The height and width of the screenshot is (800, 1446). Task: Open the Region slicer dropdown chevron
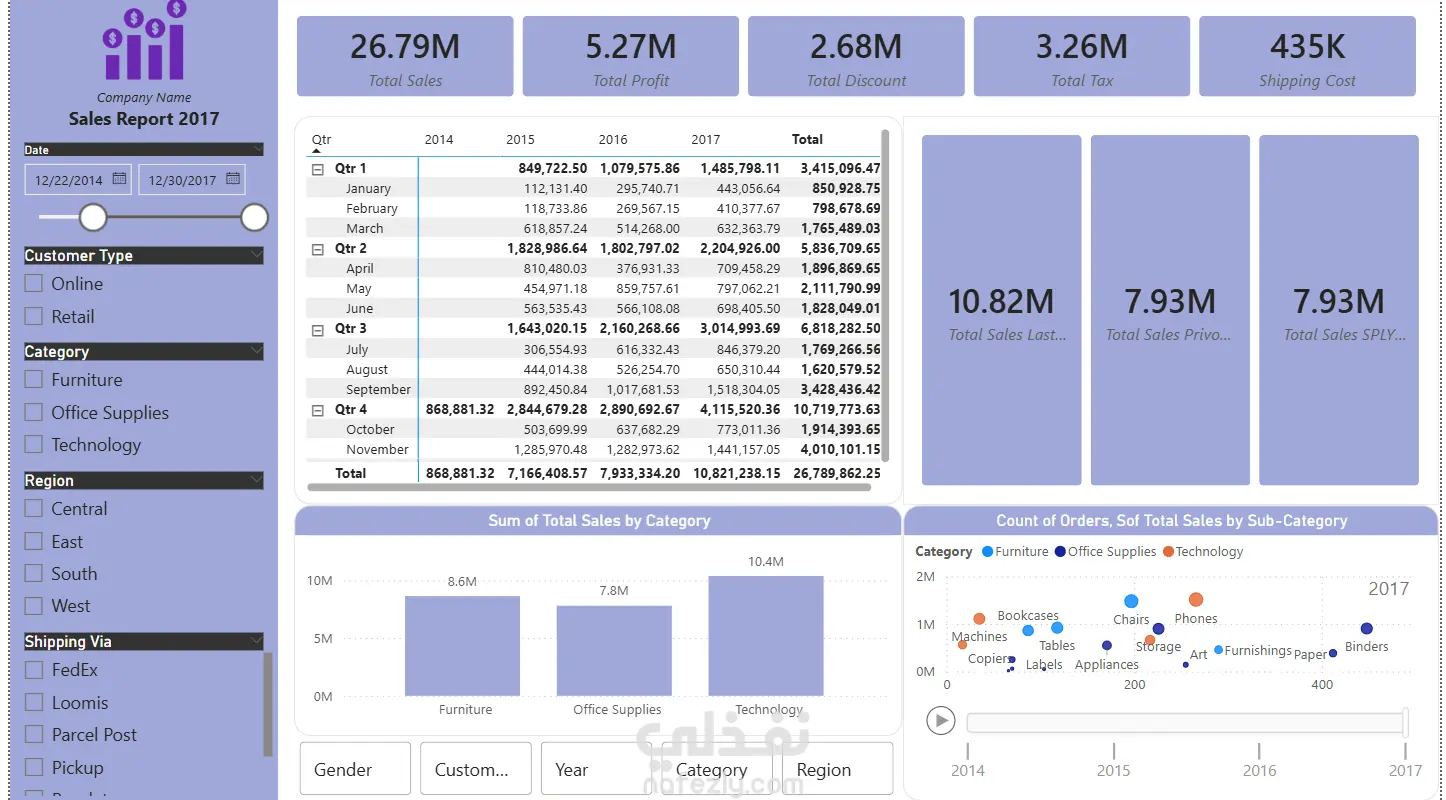click(x=258, y=480)
